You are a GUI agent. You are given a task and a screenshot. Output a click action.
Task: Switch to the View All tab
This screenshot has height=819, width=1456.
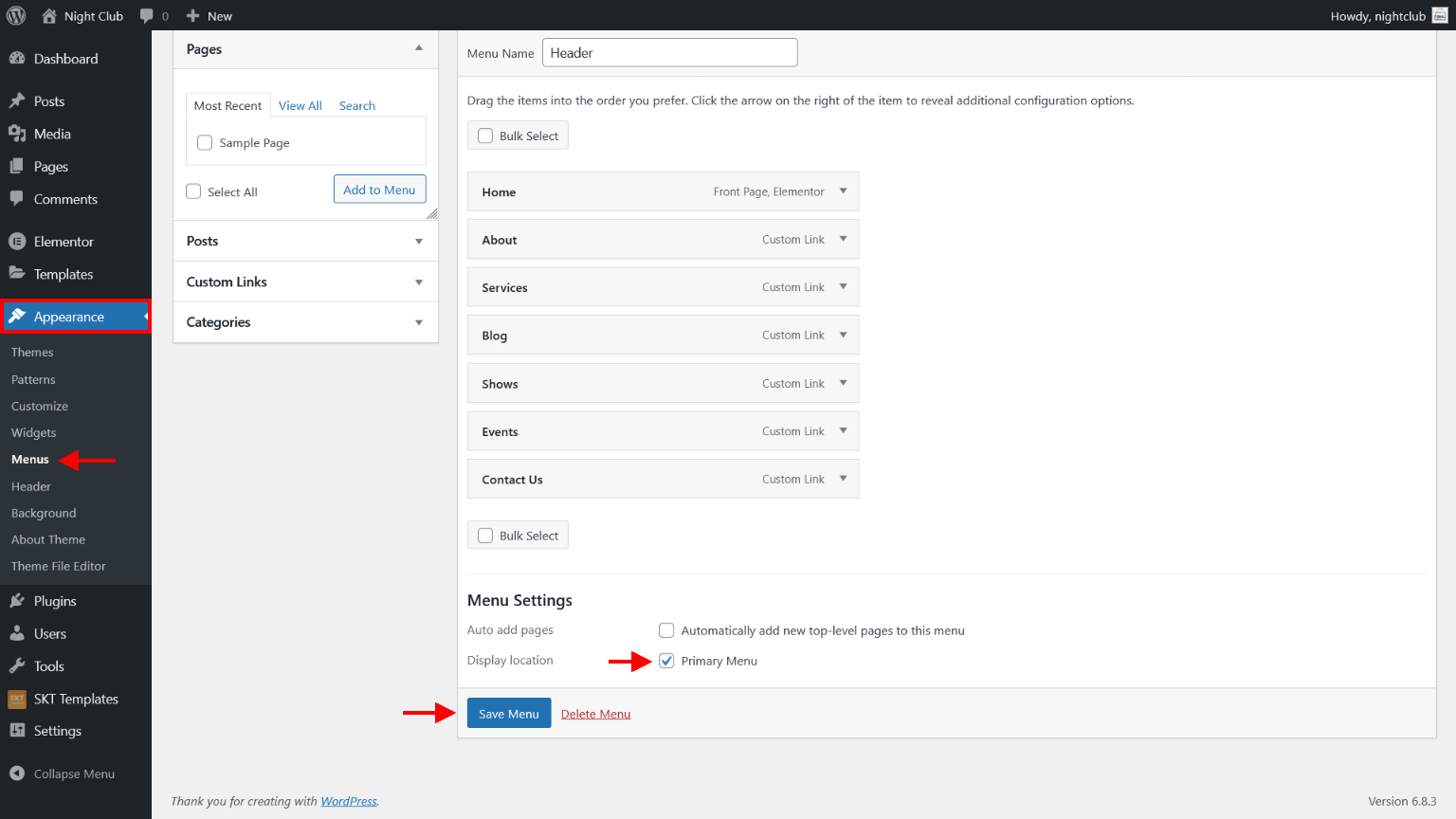[300, 106]
